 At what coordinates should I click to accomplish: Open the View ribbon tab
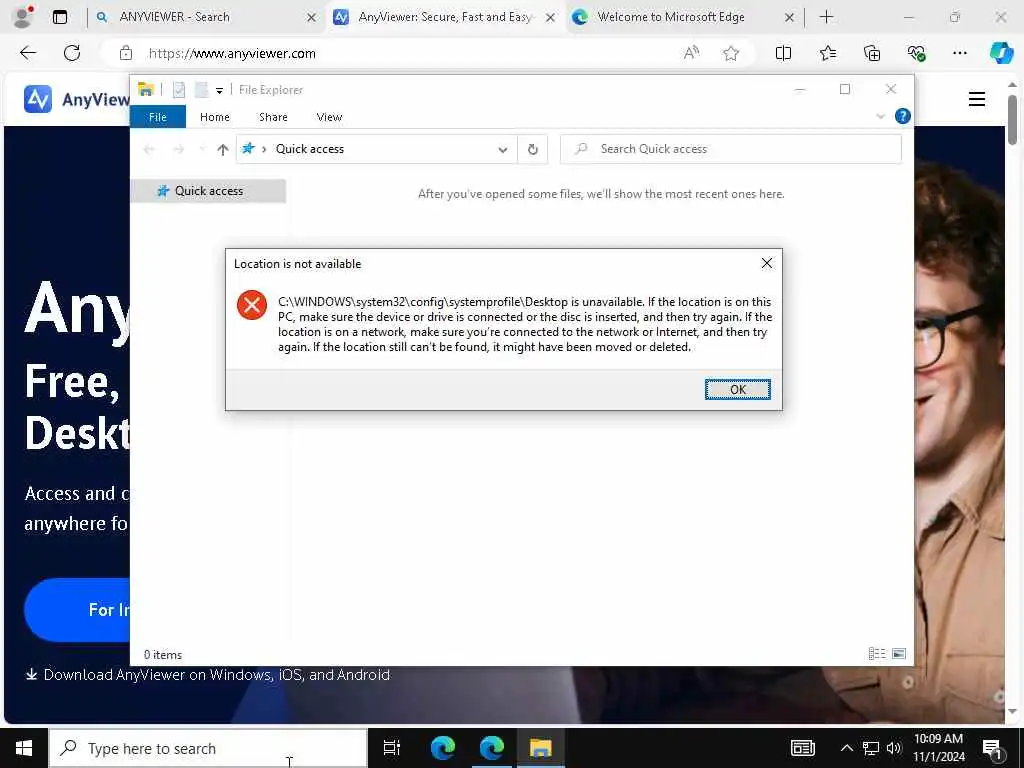(x=329, y=117)
